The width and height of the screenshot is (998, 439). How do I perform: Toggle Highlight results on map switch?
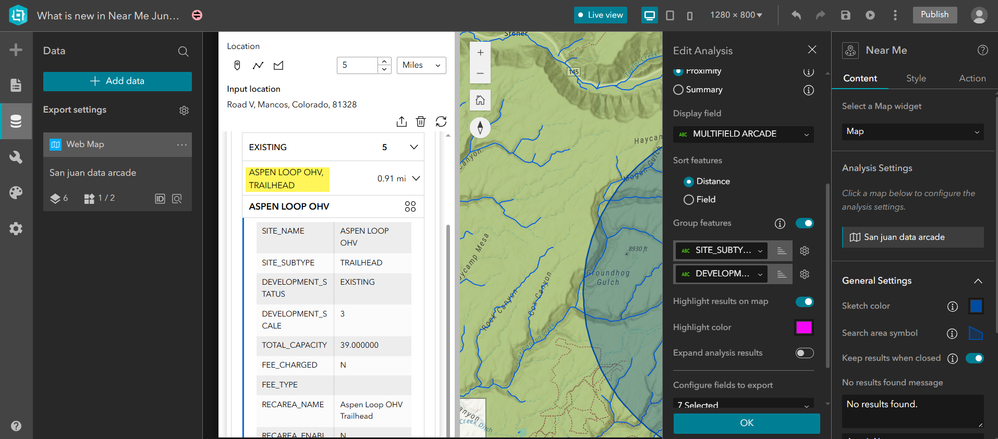tap(805, 302)
